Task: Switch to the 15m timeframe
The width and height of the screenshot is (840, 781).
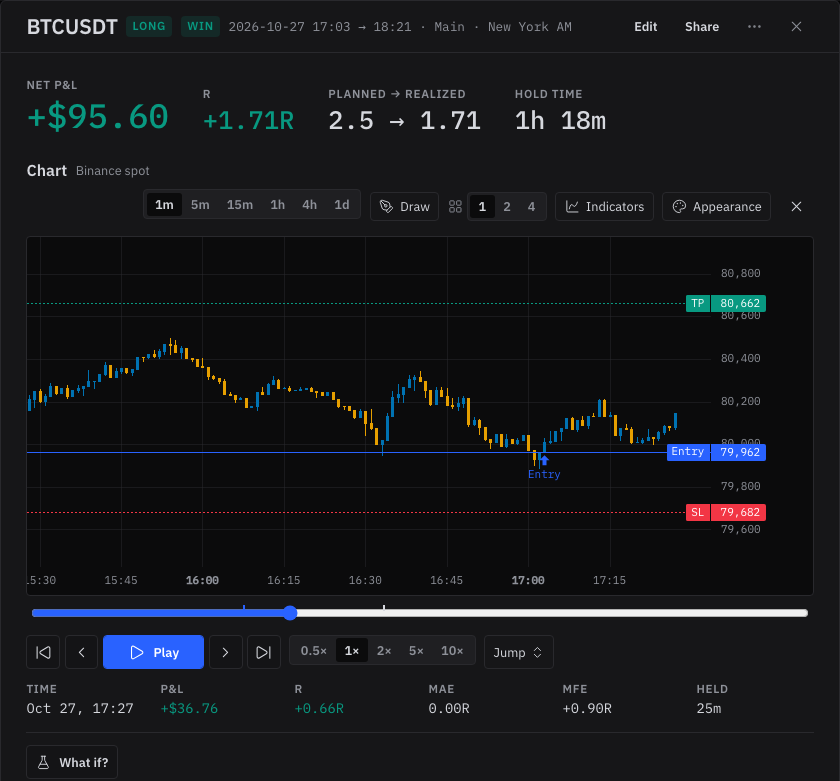Action: coord(239,205)
